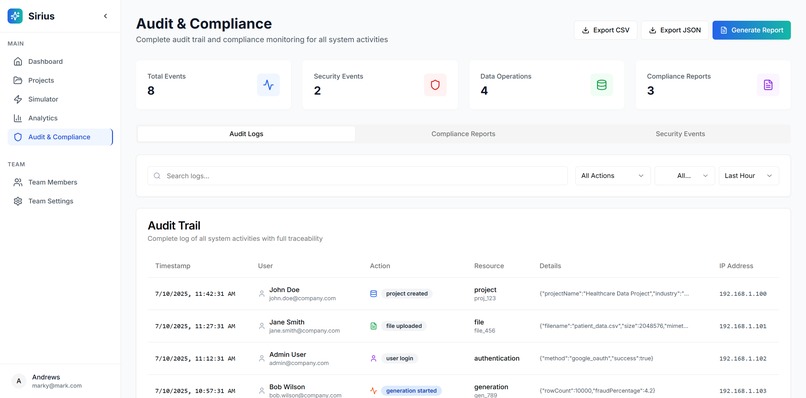Collapse the sidebar using the chevron
Screen dimensions: 806x398
pyautogui.click(x=105, y=16)
